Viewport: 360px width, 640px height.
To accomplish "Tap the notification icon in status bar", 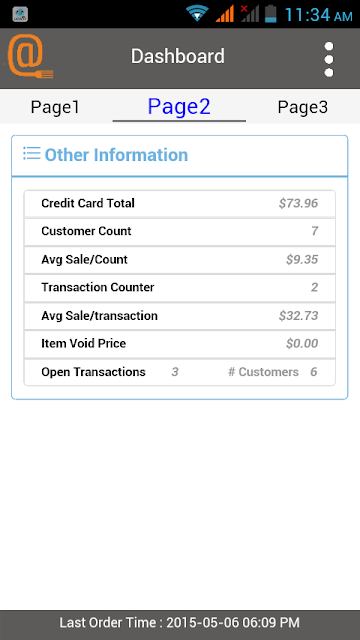I will [x=20, y=14].
